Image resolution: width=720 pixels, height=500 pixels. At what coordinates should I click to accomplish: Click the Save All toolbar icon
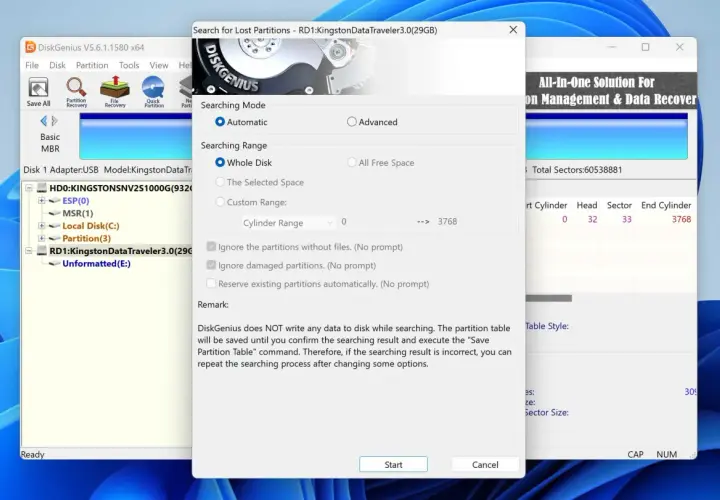[x=38, y=91]
